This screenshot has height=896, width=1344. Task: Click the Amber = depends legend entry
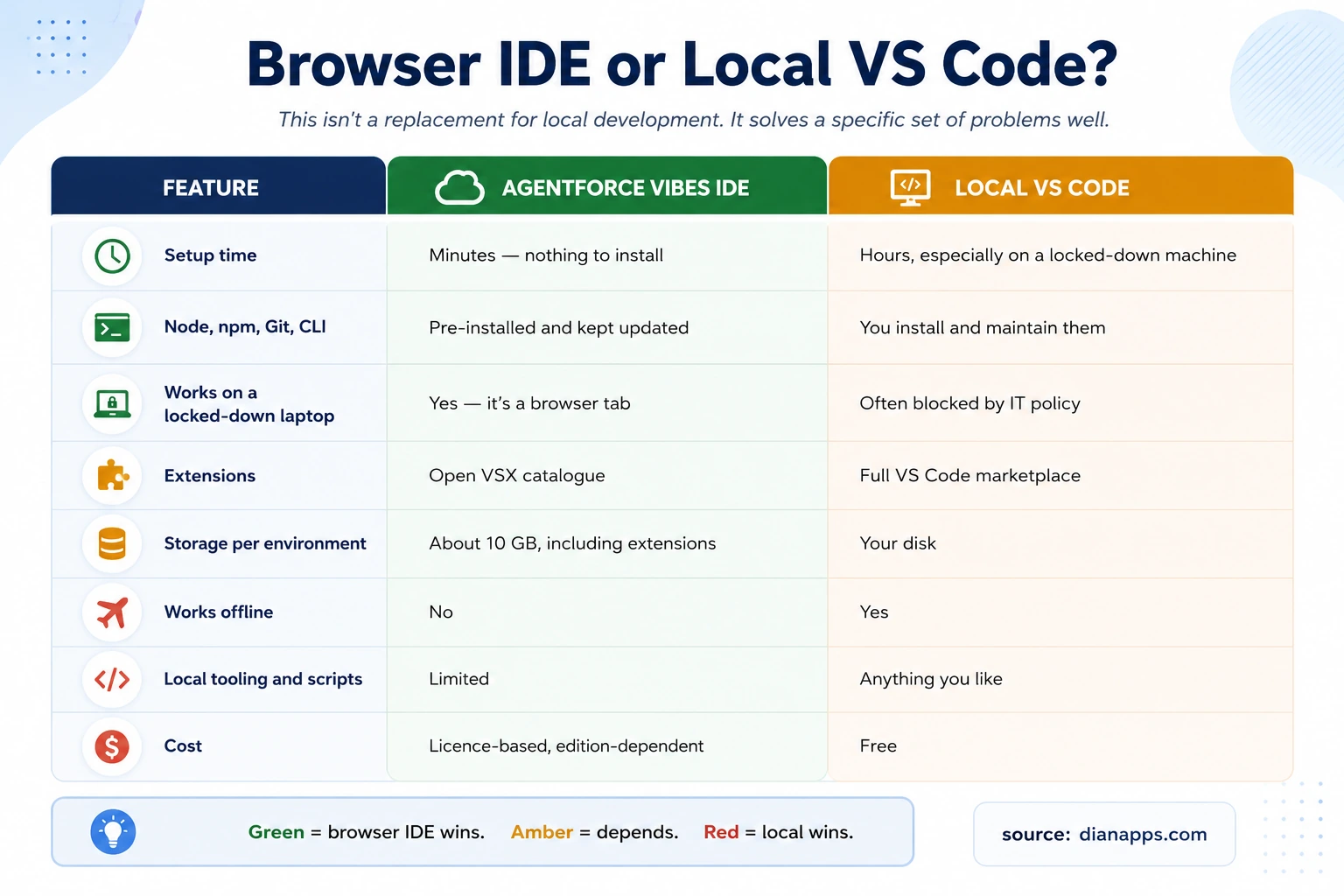point(594,832)
